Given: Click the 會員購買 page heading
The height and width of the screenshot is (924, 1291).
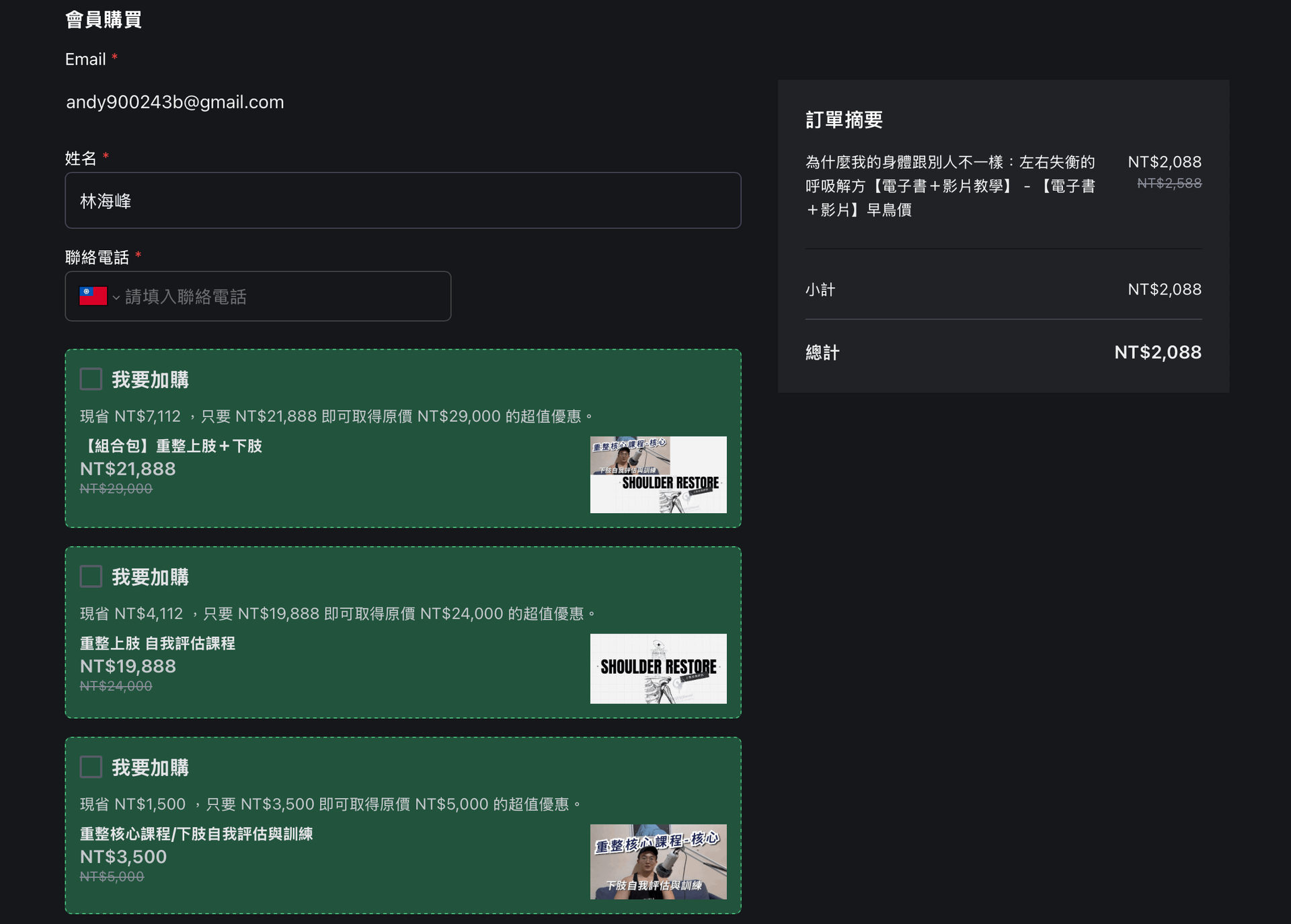Looking at the screenshot, I should pos(103,20).
